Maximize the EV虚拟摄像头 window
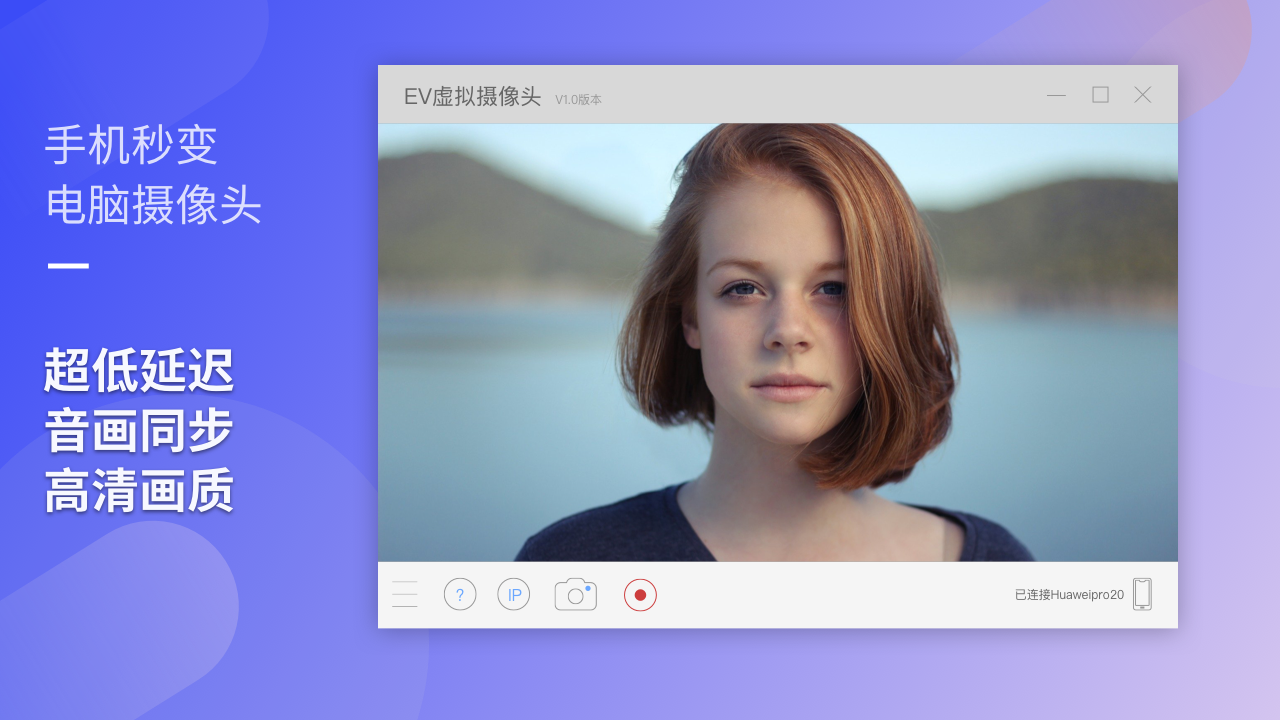The image size is (1280, 720). pos(1100,95)
